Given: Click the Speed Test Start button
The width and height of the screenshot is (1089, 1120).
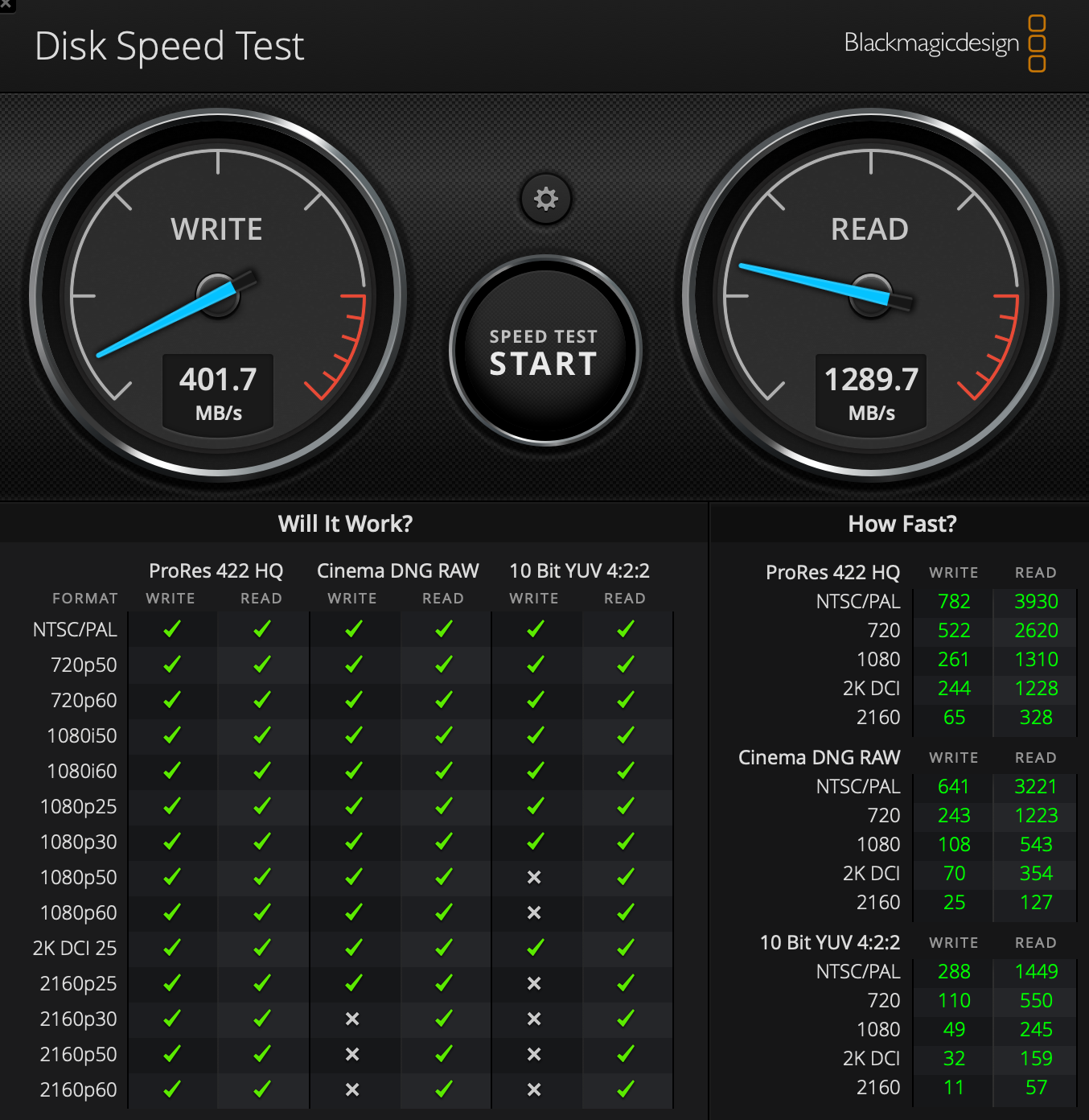Looking at the screenshot, I should (x=545, y=351).
